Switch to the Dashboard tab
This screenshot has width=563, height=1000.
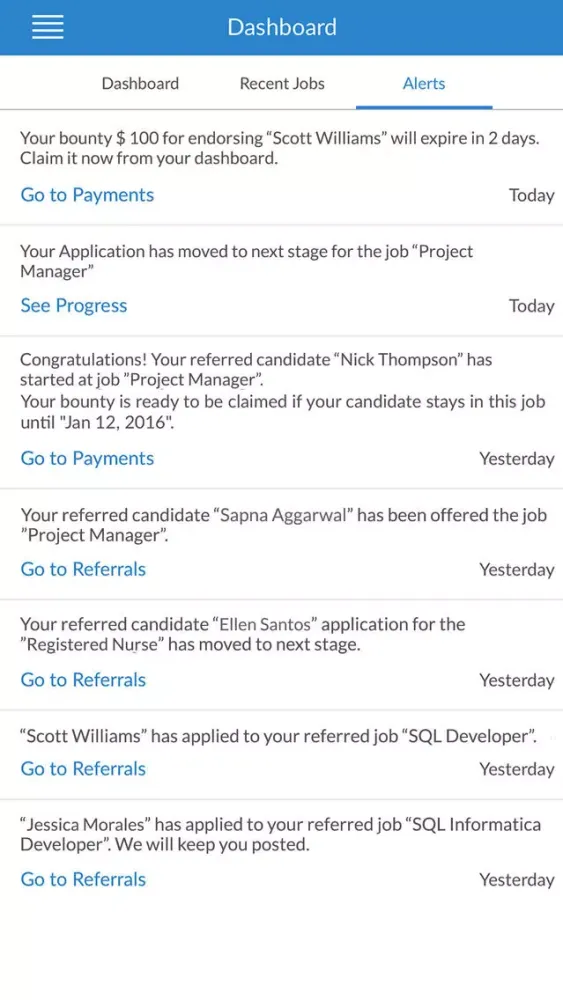pos(140,84)
